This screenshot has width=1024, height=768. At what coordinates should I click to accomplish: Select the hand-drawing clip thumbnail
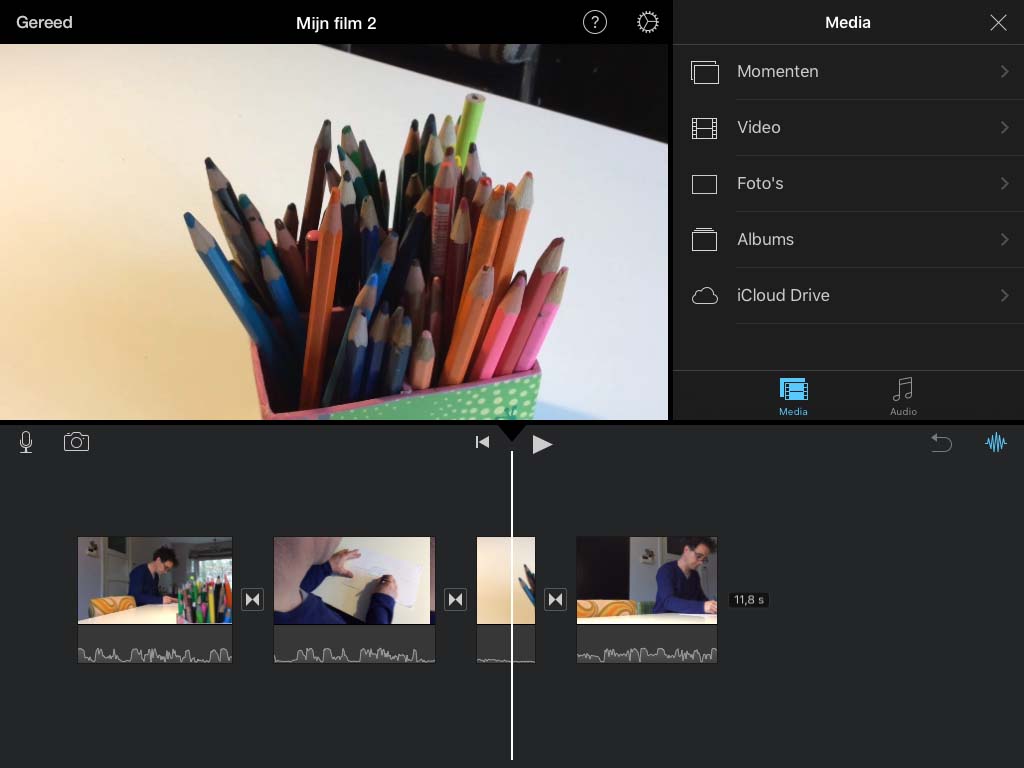point(354,580)
